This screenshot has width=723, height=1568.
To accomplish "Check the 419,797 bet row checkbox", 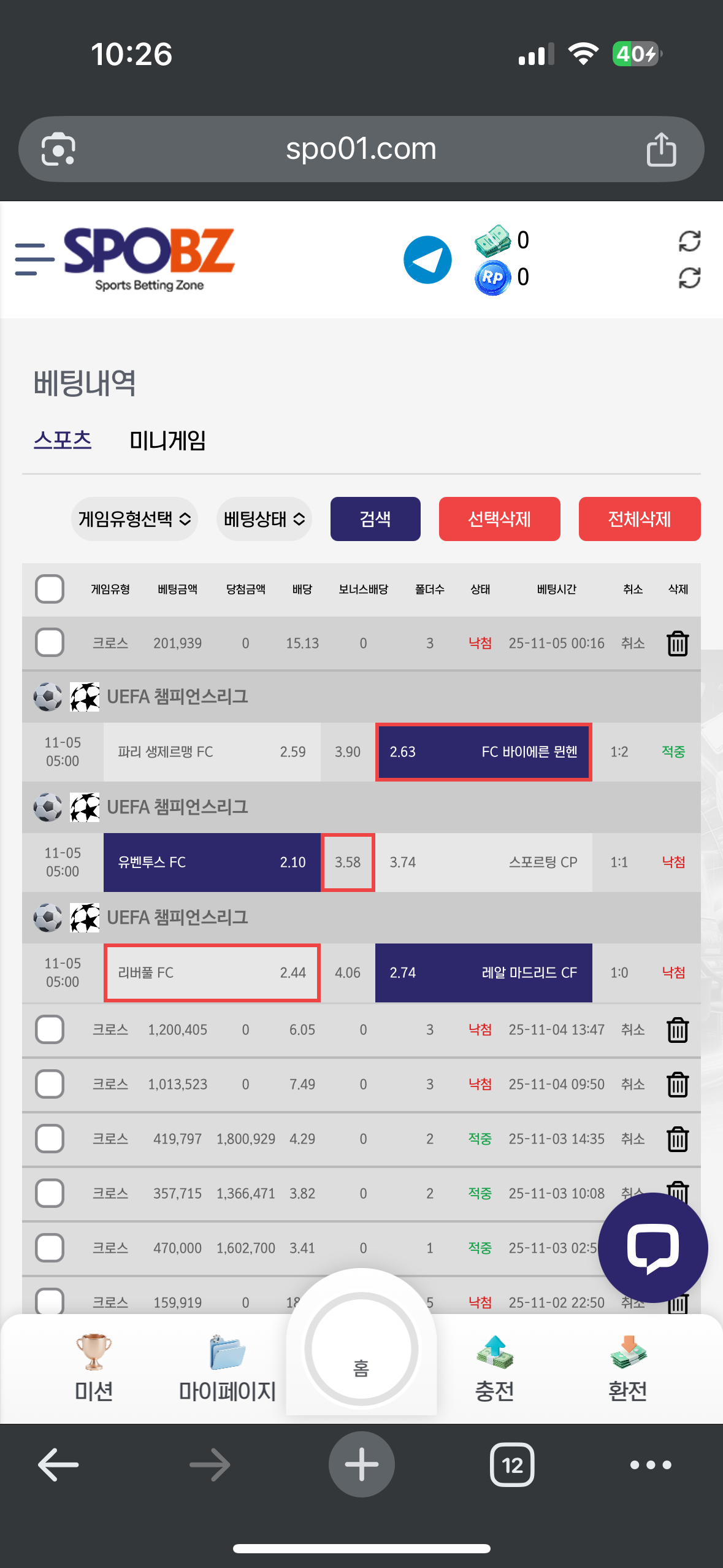I will point(50,1139).
